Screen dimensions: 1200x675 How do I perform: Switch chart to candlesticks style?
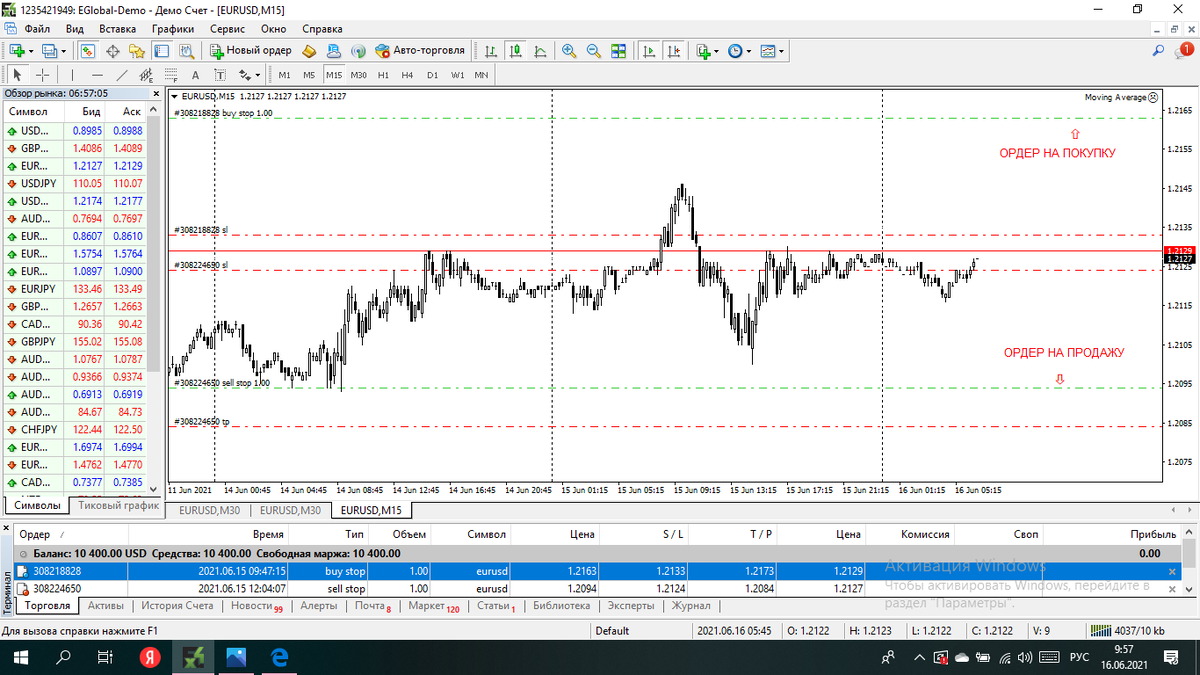(x=516, y=50)
